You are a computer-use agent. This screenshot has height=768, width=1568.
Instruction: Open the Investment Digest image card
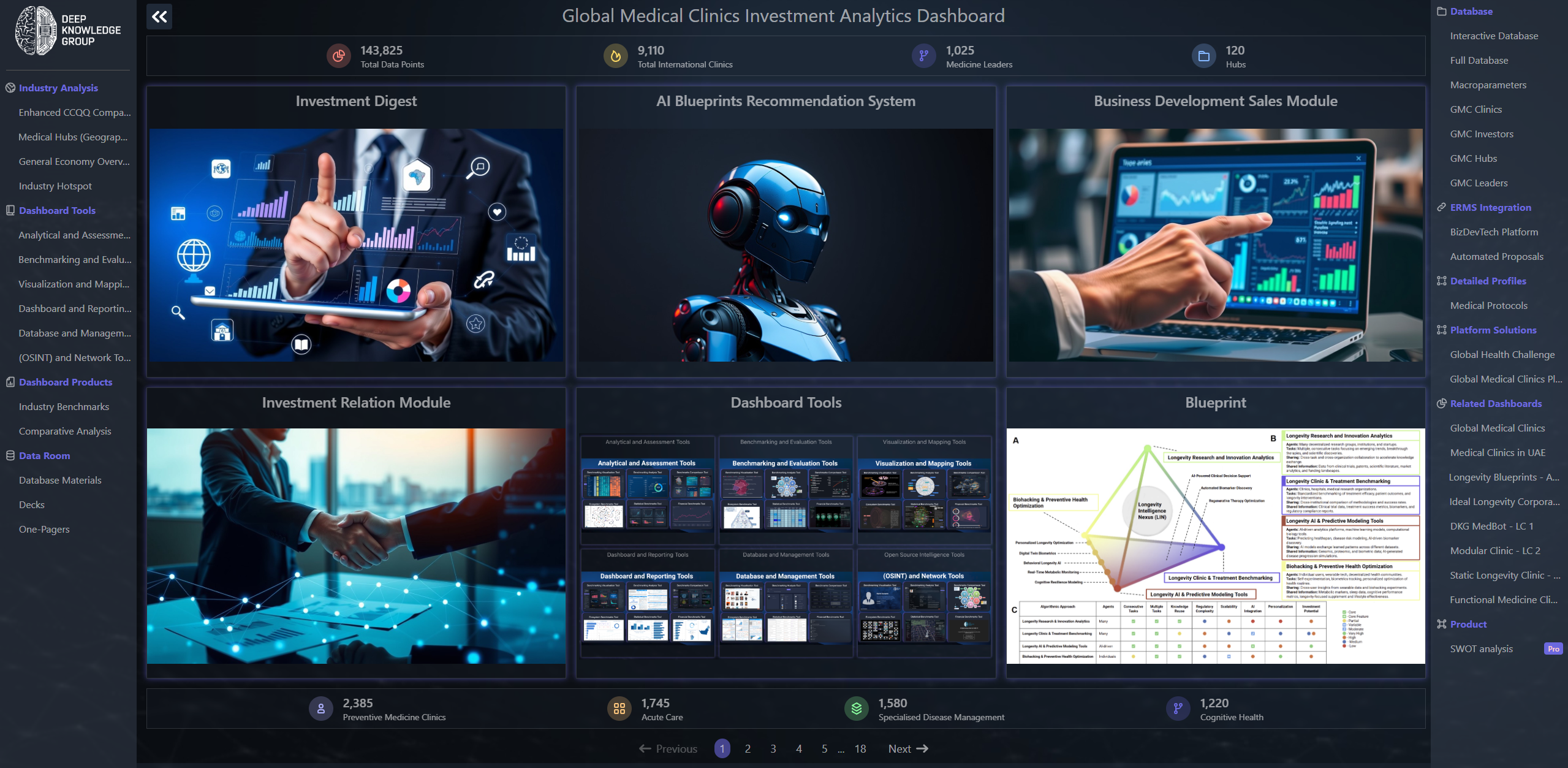[356, 245]
